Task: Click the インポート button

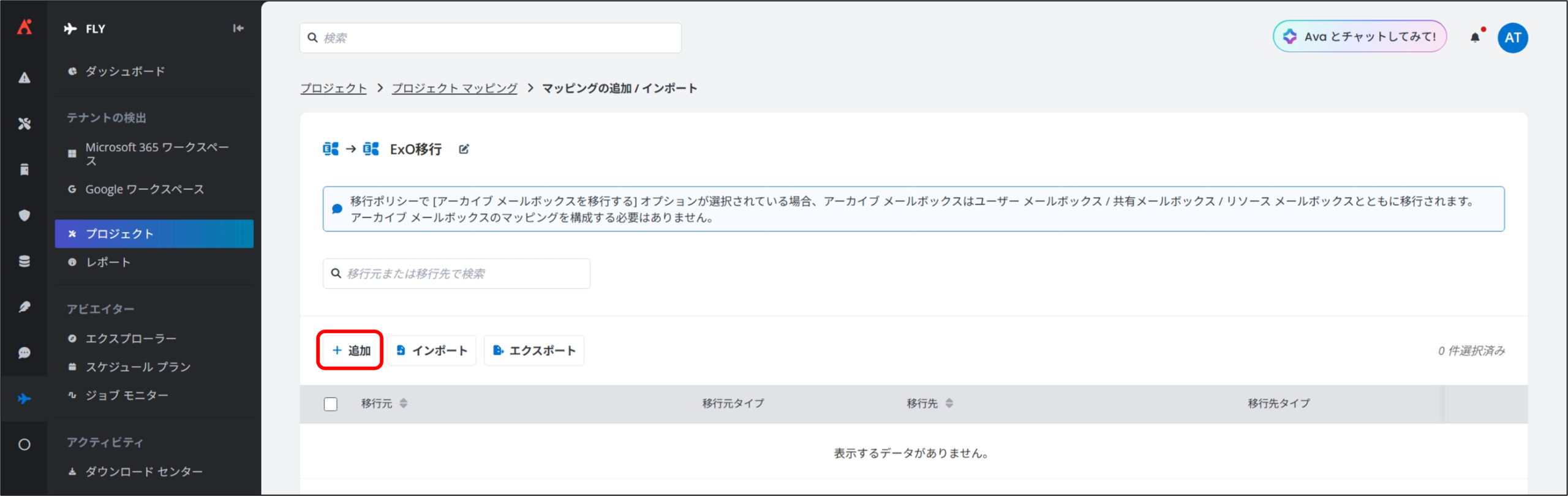Action: [432, 350]
